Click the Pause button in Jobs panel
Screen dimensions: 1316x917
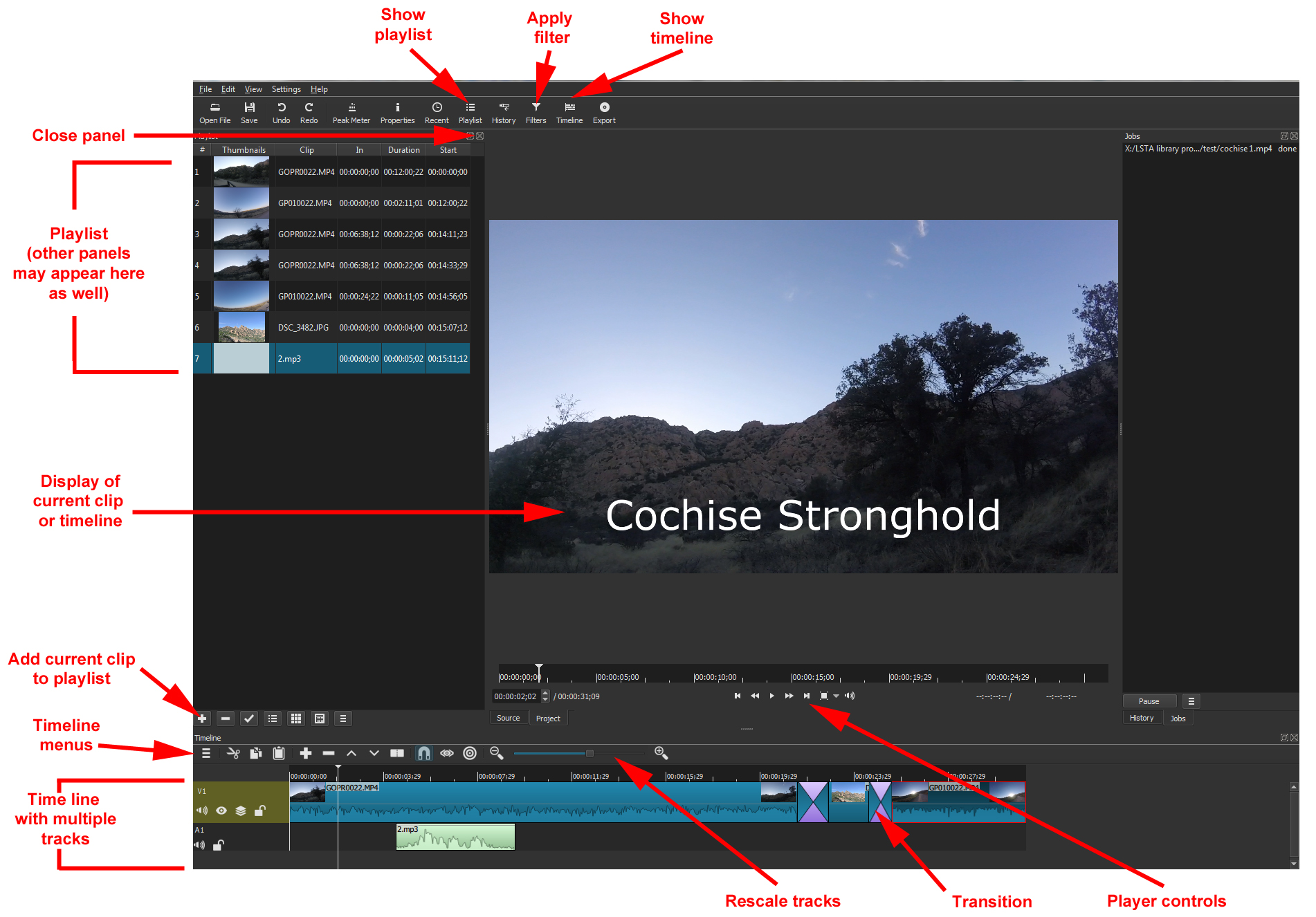[1149, 701]
